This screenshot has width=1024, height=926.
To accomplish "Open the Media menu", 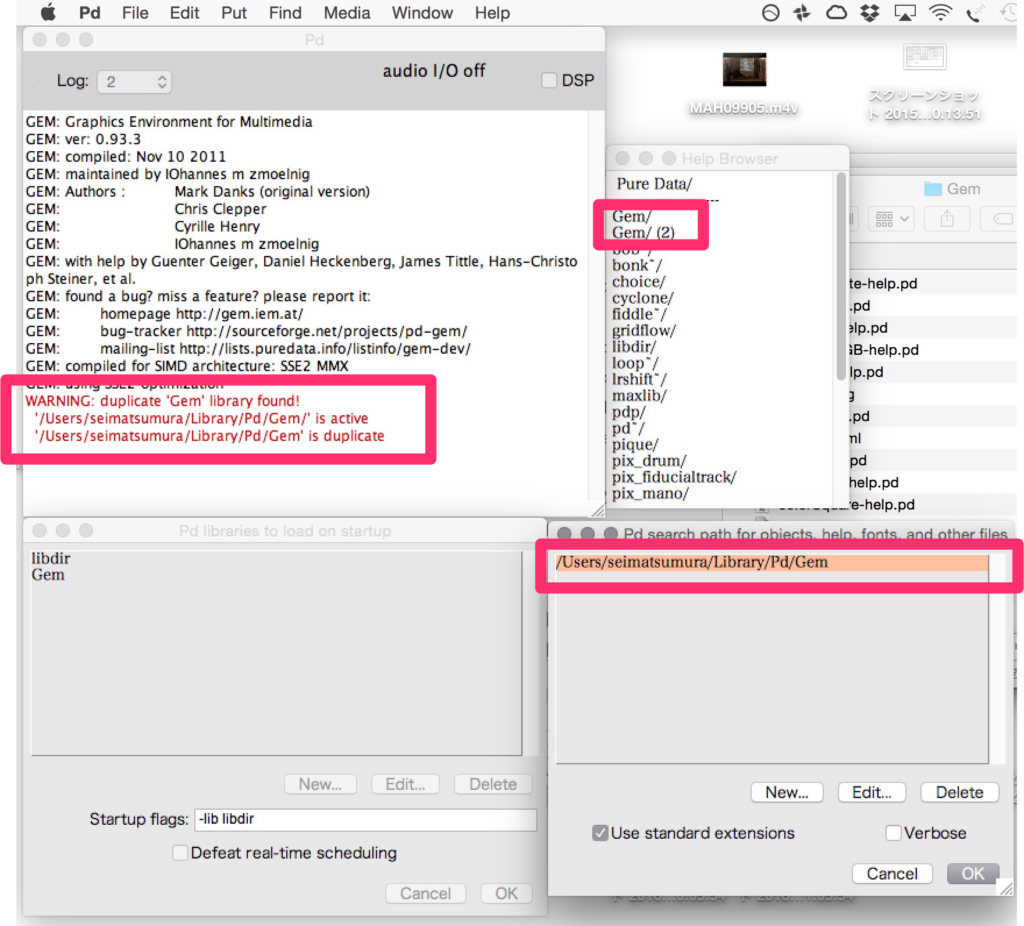I will pos(347,13).
